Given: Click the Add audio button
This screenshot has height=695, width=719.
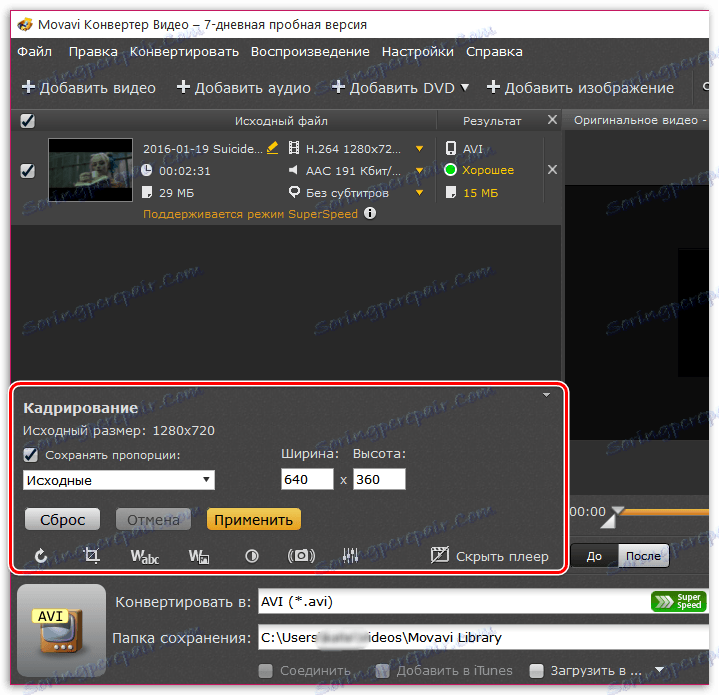Looking at the screenshot, I should [x=243, y=87].
